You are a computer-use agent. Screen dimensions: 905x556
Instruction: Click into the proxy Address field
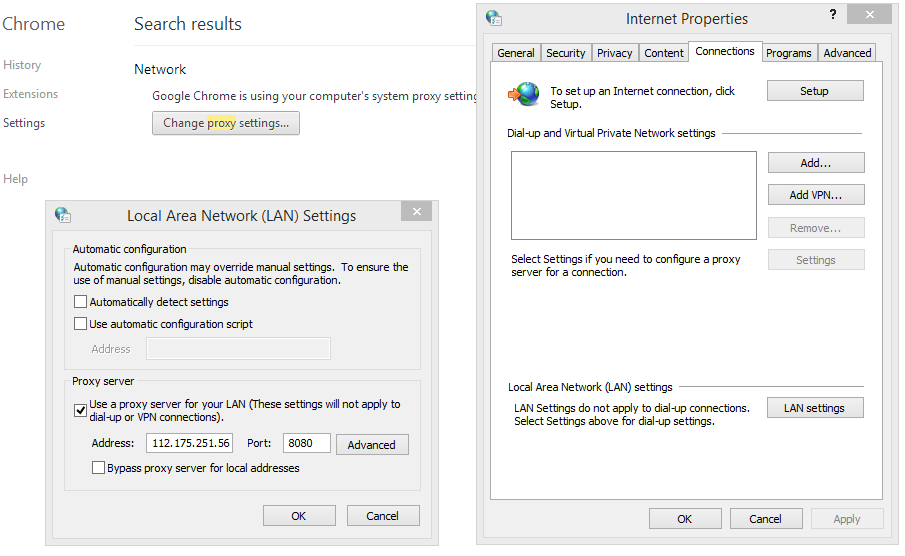(x=189, y=443)
